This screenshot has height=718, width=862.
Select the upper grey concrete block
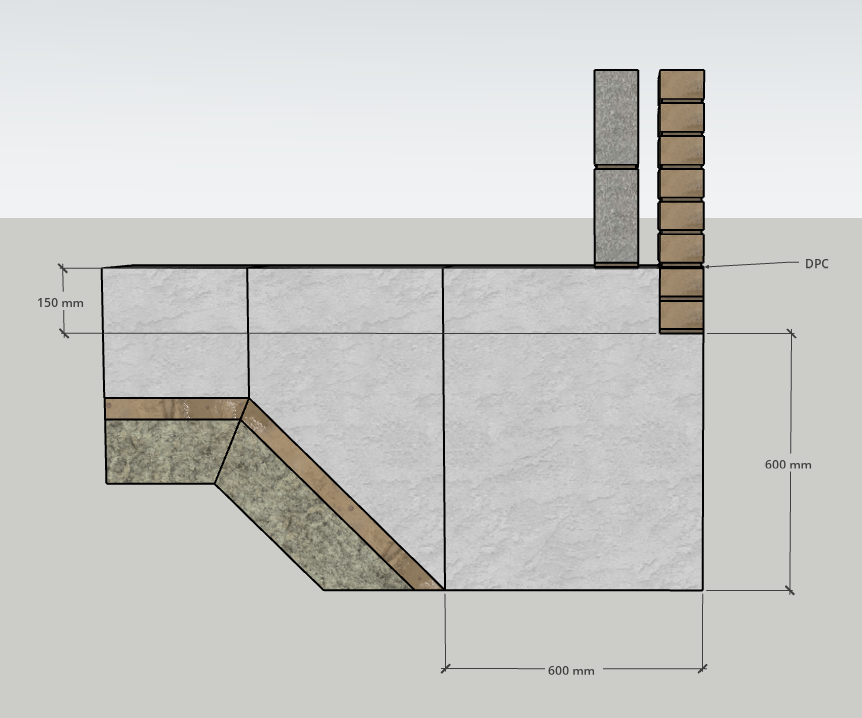coord(616,117)
